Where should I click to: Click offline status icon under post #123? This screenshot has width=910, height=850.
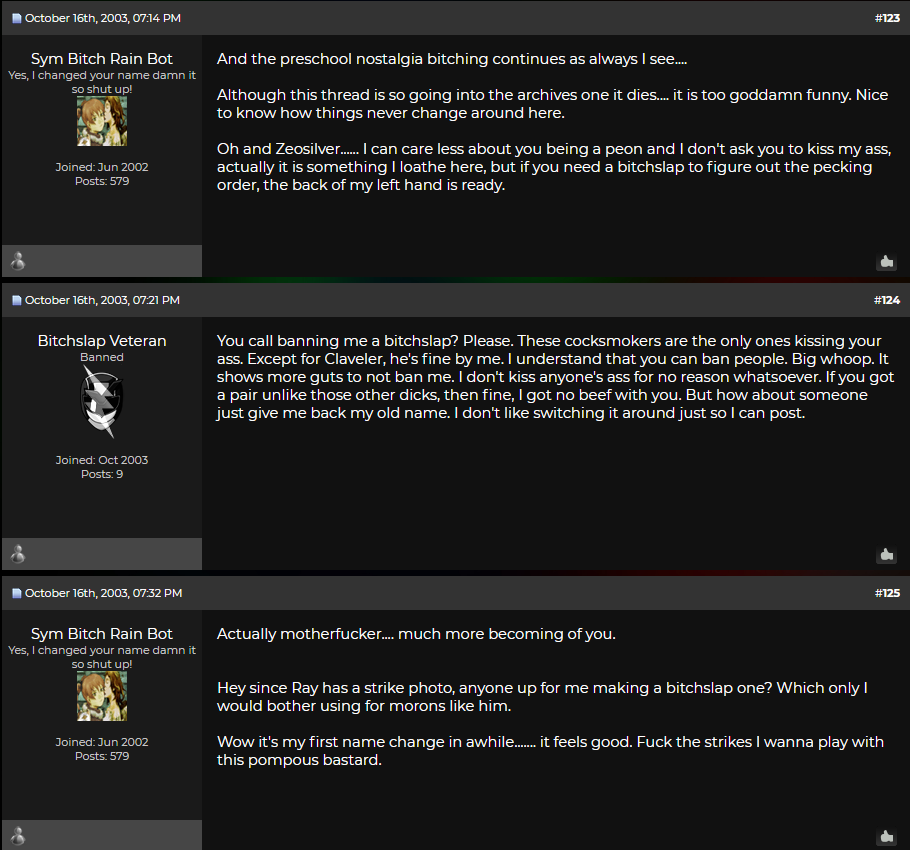(x=18, y=261)
